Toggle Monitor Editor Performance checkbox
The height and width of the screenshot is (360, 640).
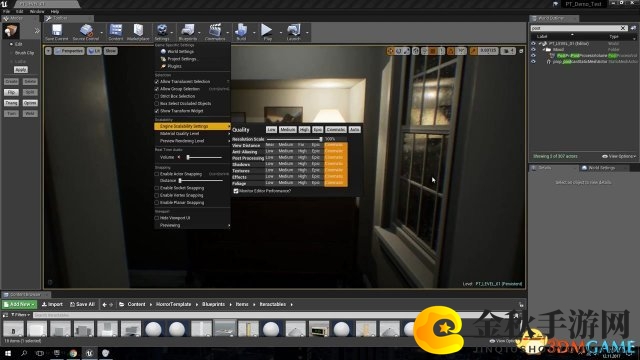pyautogui.click(x=236, y=191)
